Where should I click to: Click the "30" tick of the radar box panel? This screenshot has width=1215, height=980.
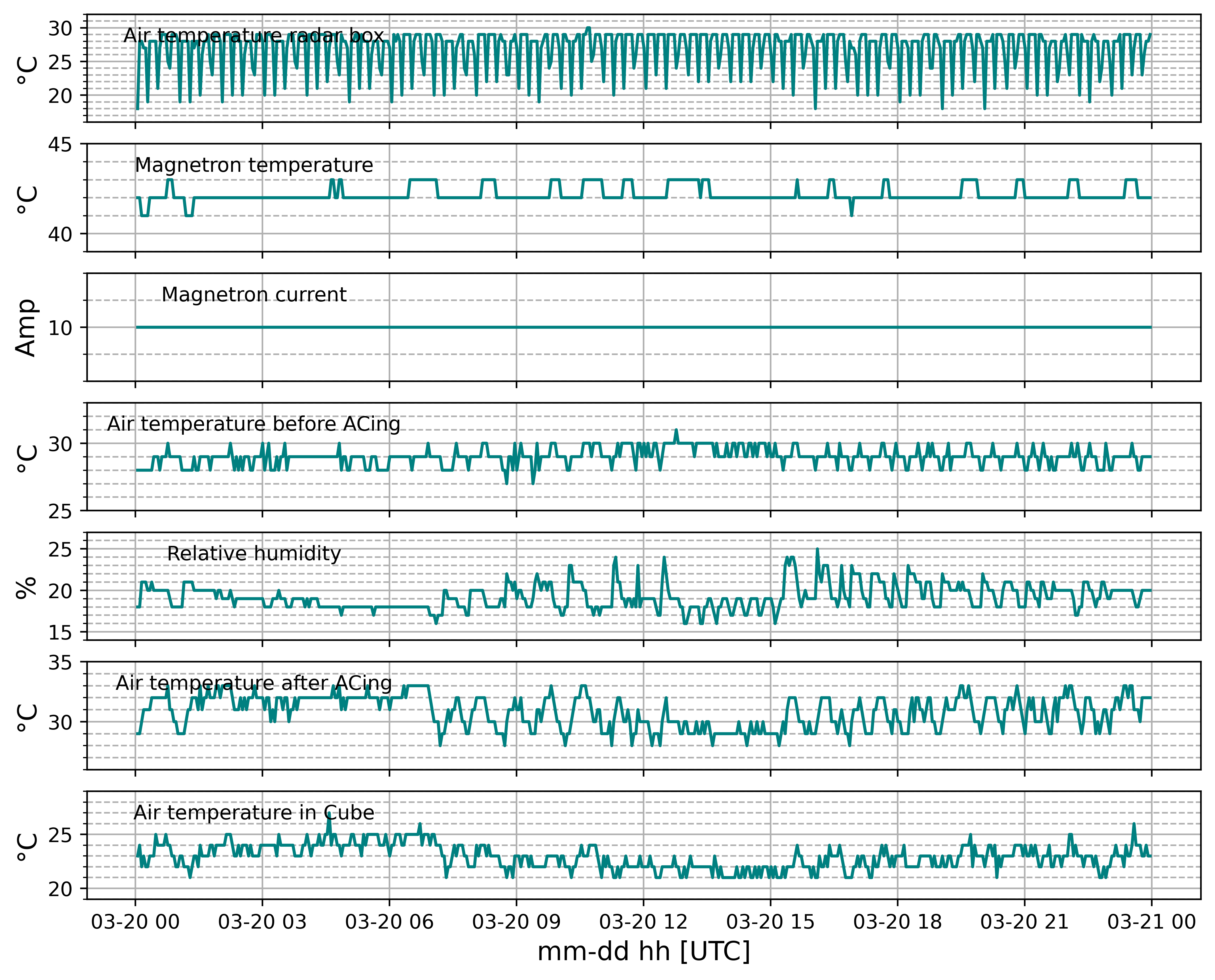[x=60, y=28]
